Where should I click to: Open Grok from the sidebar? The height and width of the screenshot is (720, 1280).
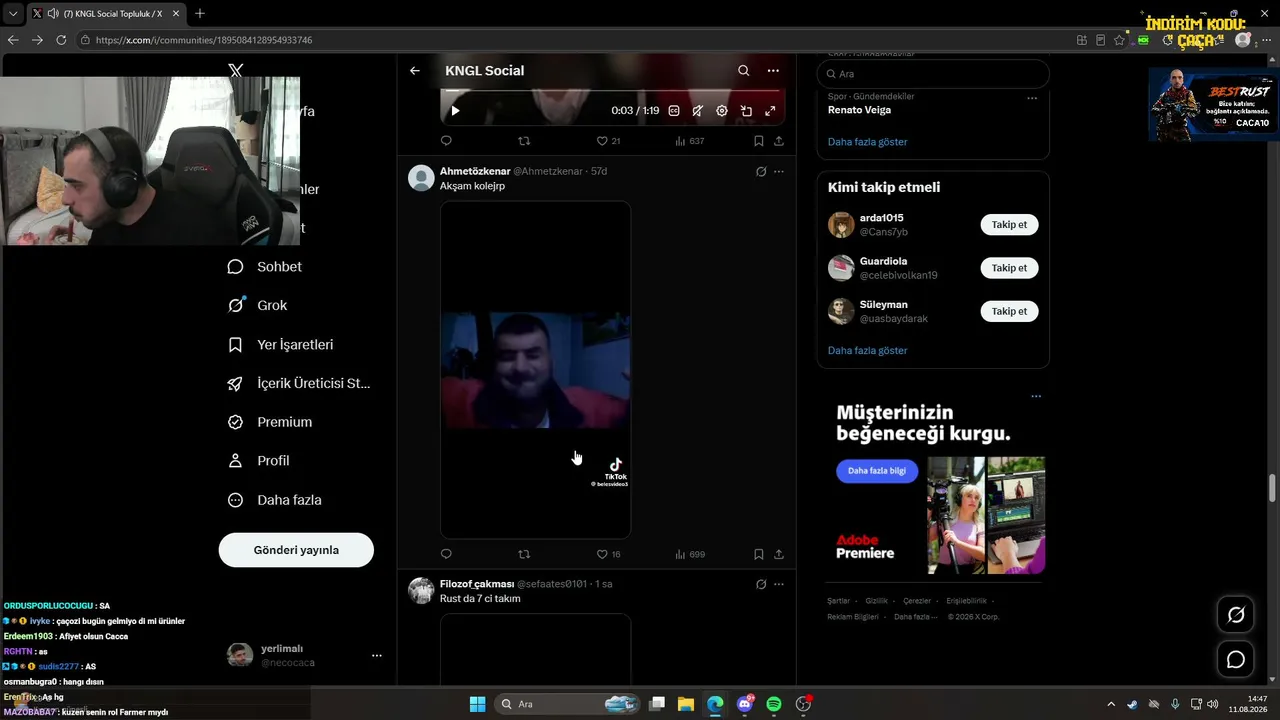point(258,306)
